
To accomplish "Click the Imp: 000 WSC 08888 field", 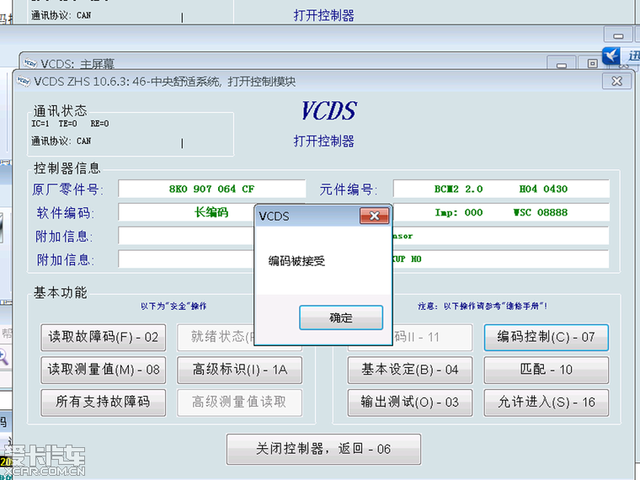I will point(500,212).
